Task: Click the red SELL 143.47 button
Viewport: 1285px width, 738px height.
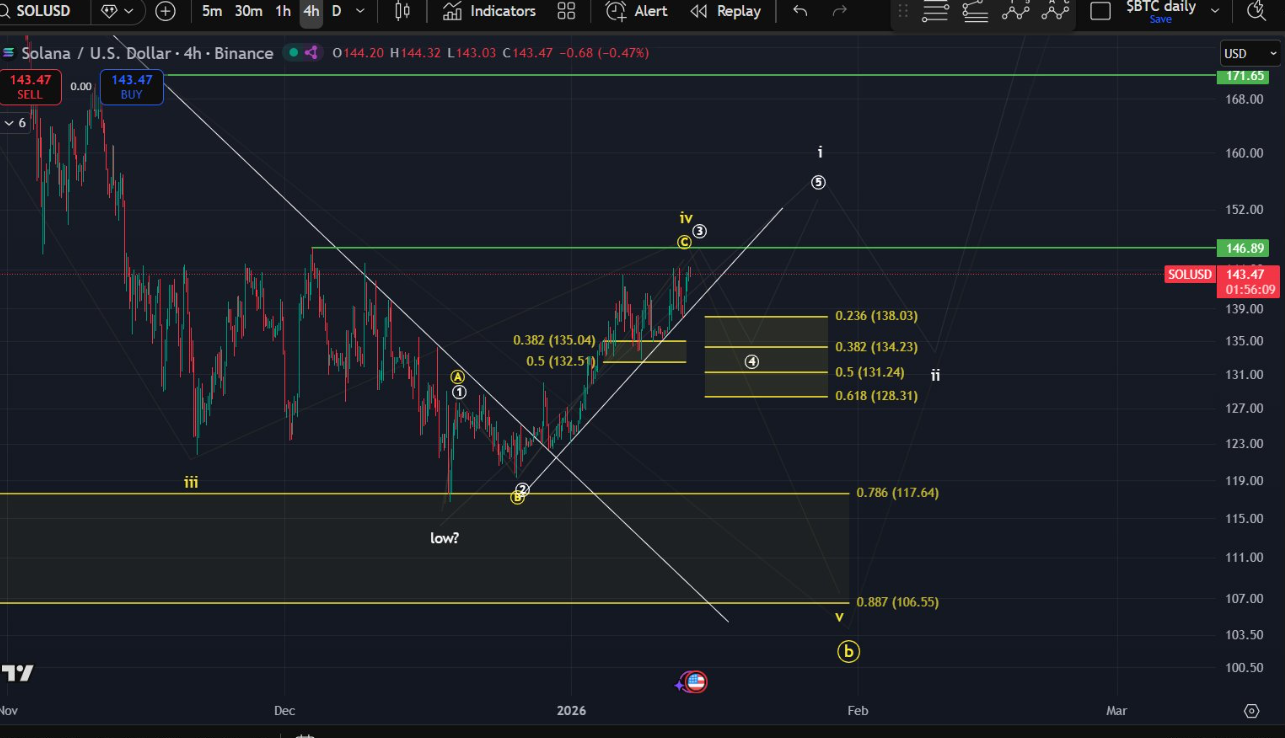Action: (31, 87)
